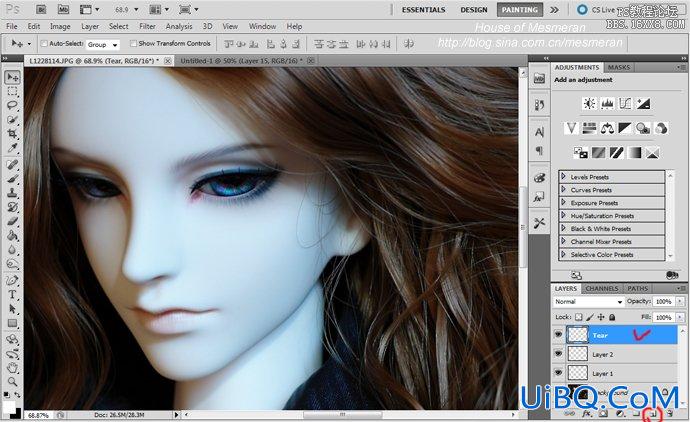Select the Brush tool

[12, 179]
